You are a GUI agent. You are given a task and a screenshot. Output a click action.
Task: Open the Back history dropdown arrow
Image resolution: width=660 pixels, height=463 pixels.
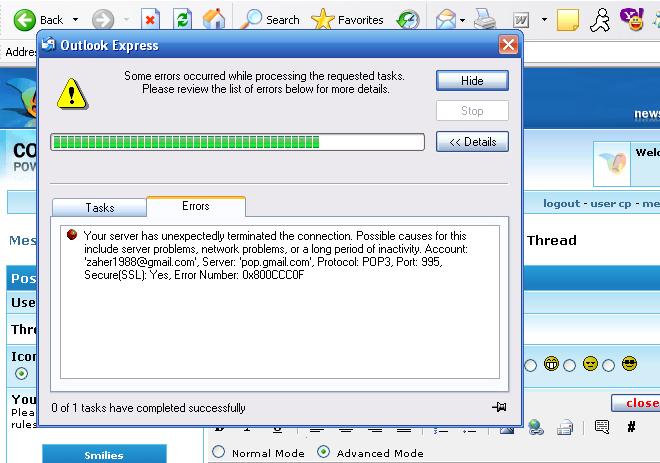[x=75, y=20]
